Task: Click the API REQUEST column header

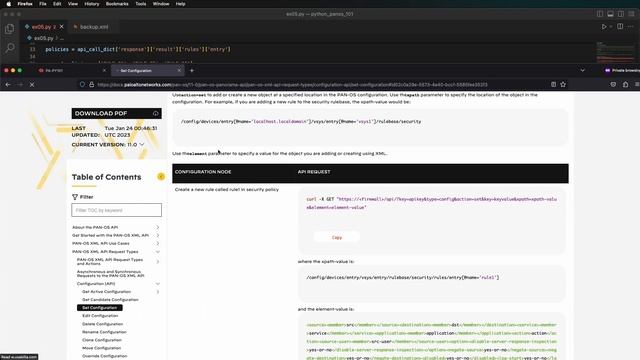Action: click(314, 172)
